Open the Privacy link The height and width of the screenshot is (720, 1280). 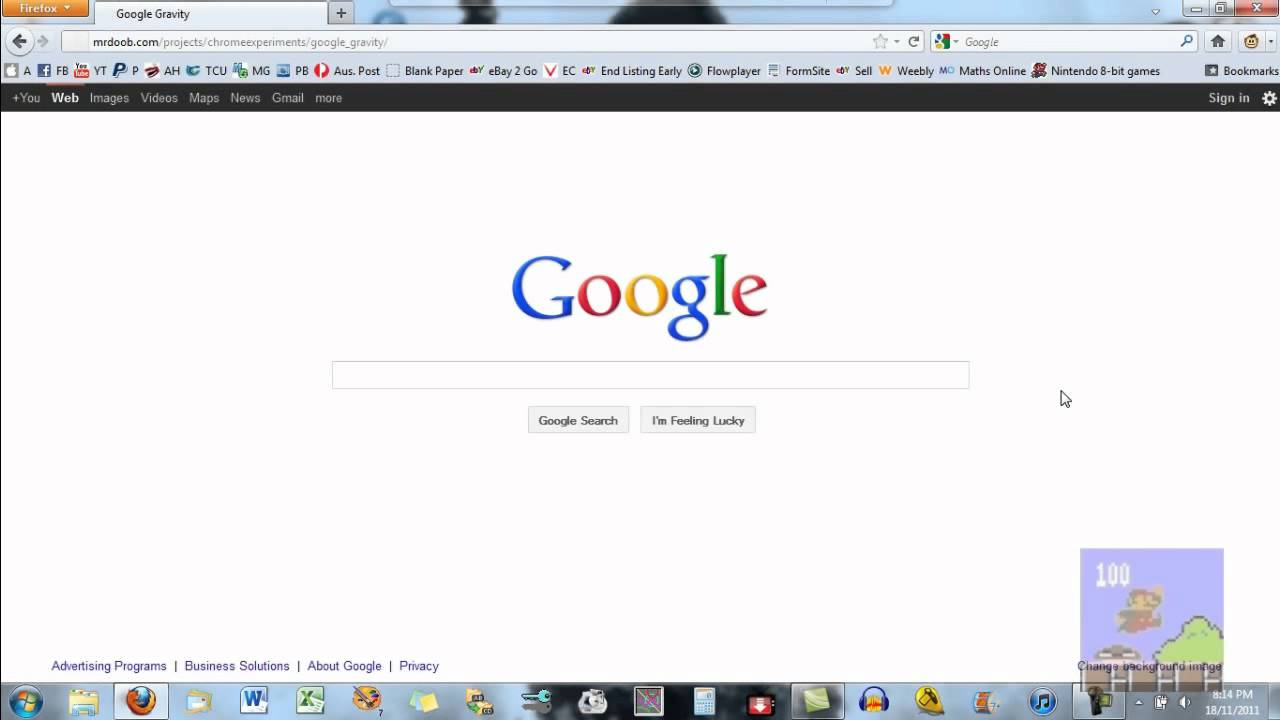[x=419, y=666]
